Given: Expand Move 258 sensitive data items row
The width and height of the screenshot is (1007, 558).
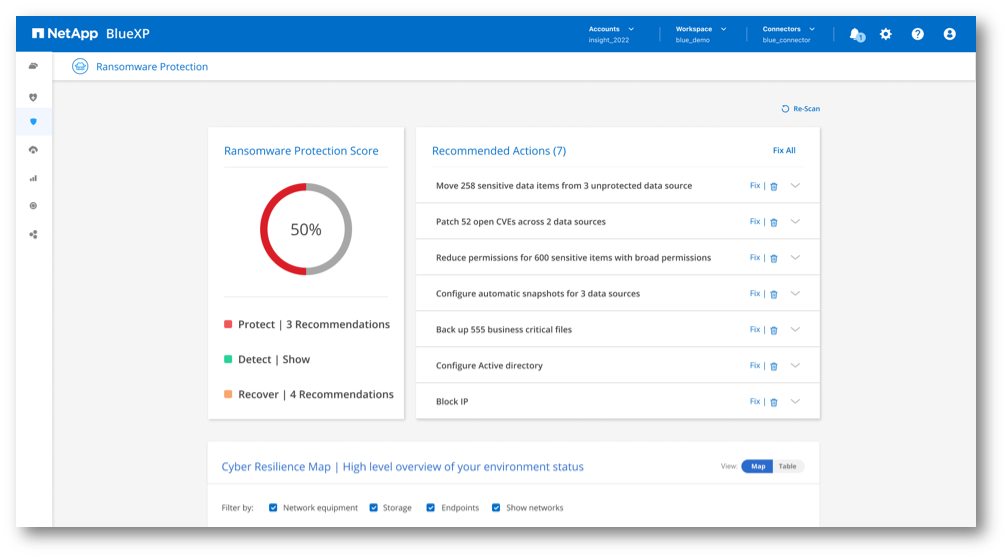Looking at the screenshot, I should point(795,186).
